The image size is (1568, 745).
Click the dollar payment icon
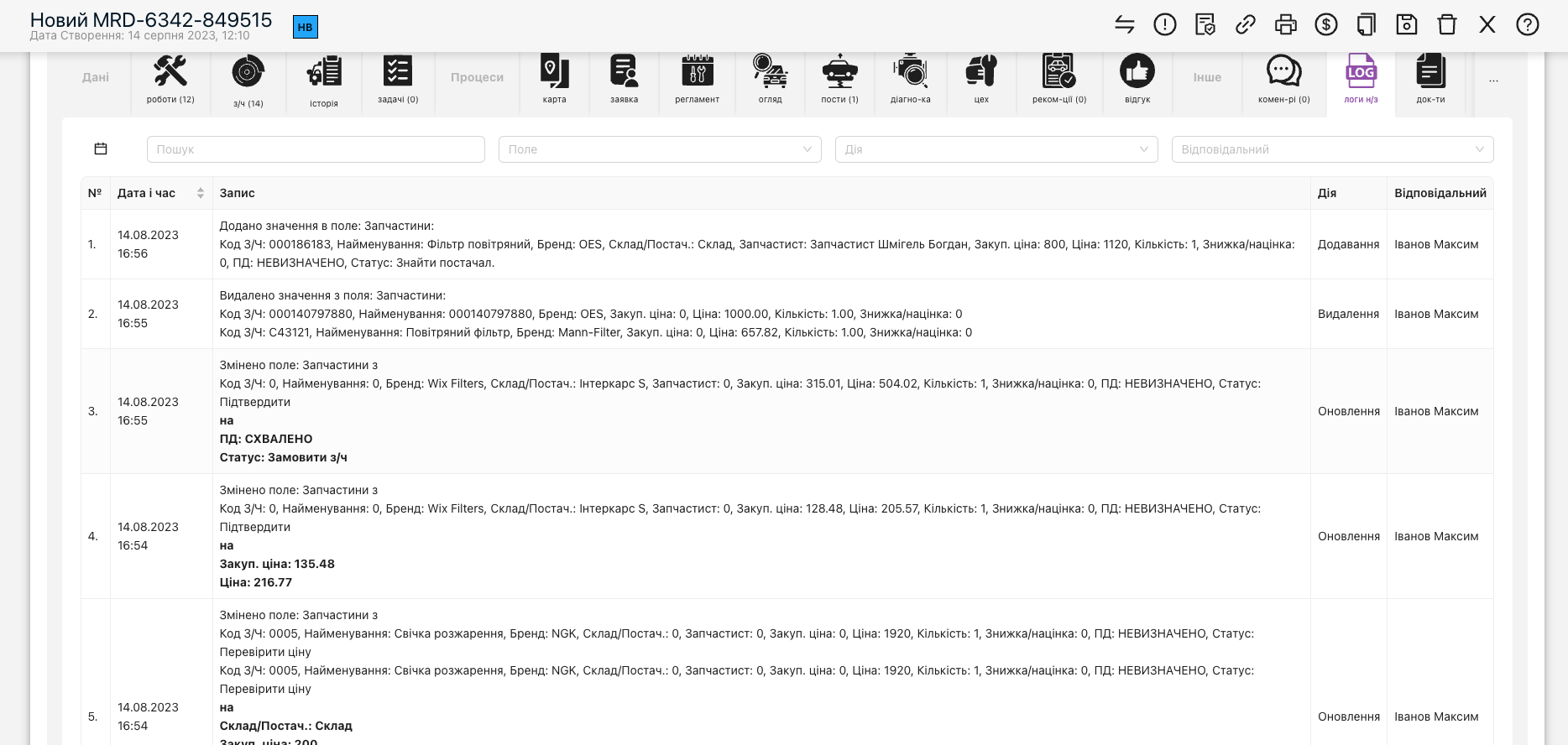pos(1325,25)
